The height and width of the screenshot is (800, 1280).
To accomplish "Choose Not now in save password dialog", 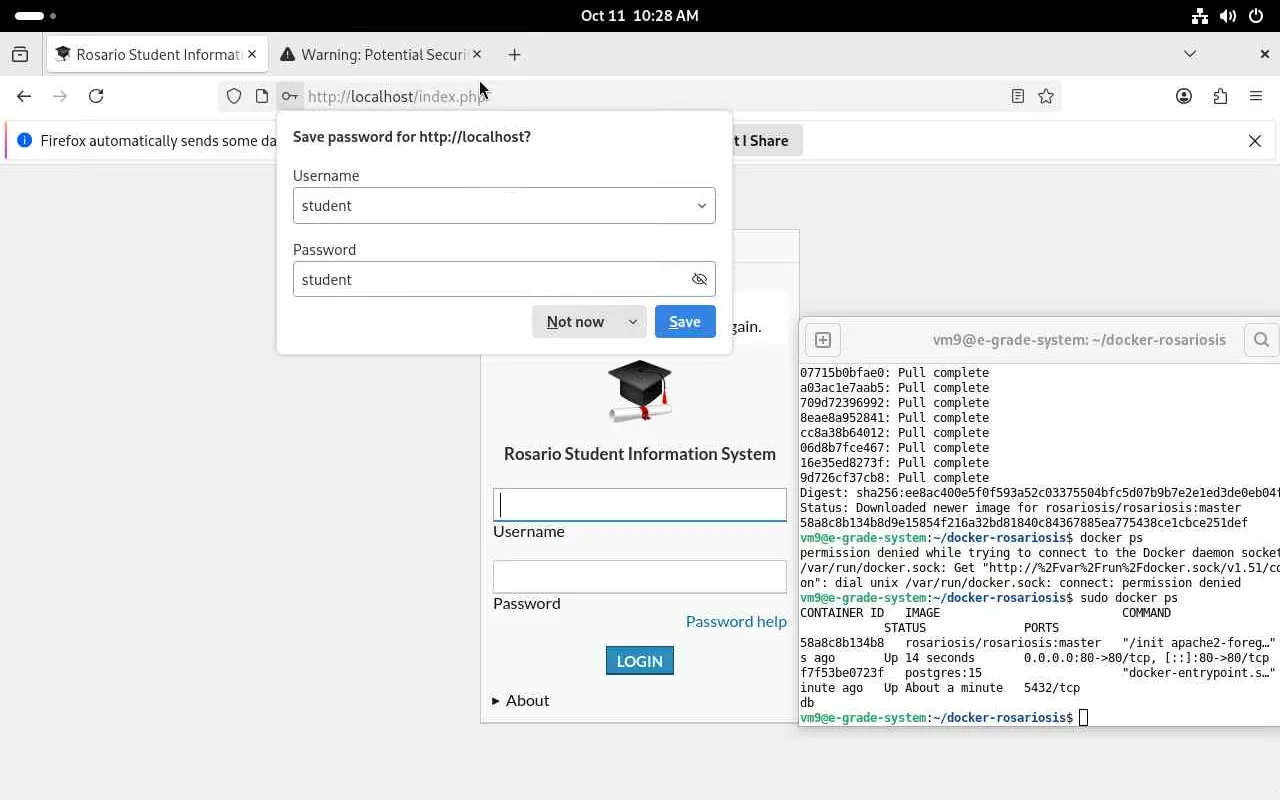I will [575, 322].
